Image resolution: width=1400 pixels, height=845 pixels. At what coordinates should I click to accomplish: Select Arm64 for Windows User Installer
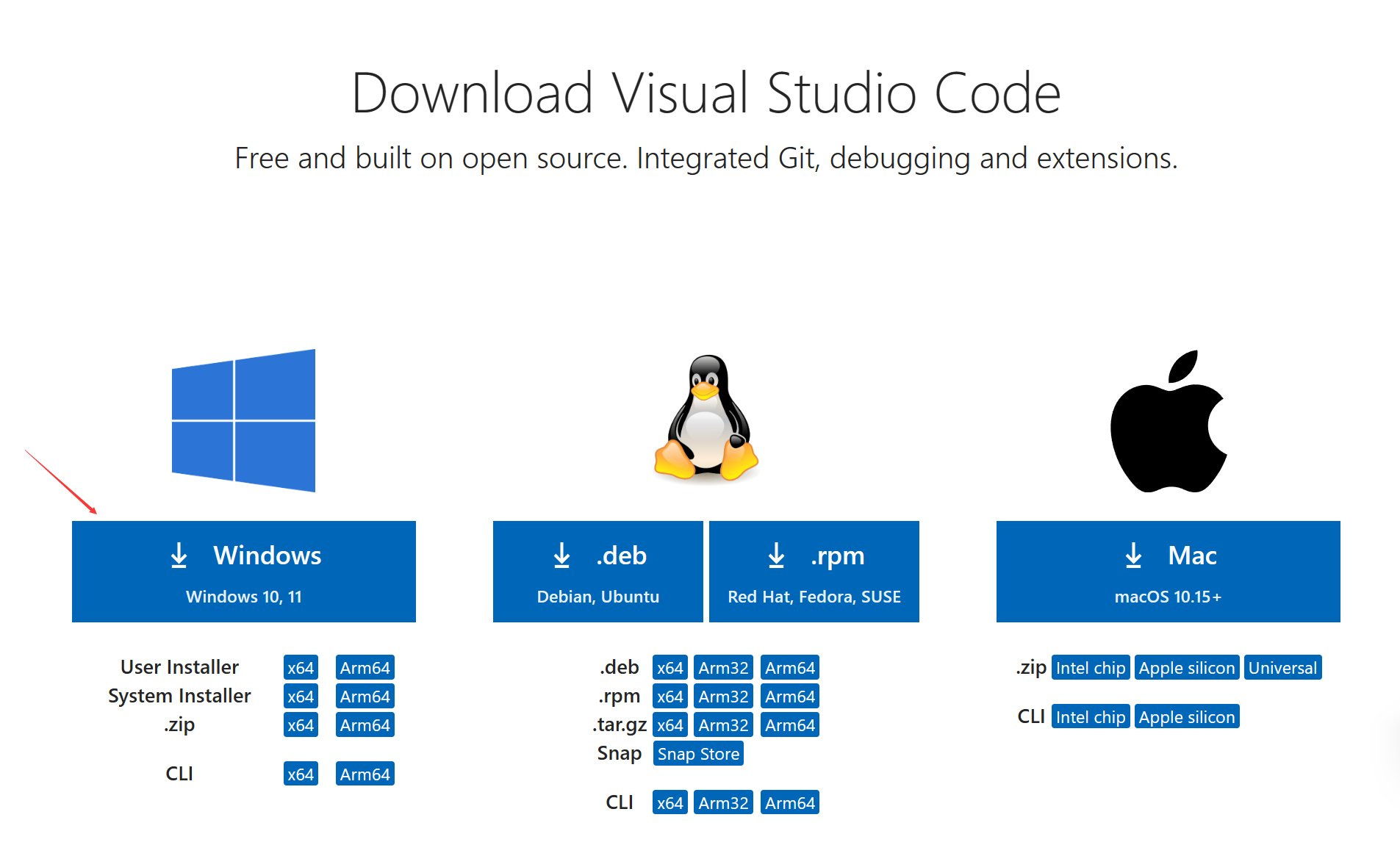(x=365, y=667)
